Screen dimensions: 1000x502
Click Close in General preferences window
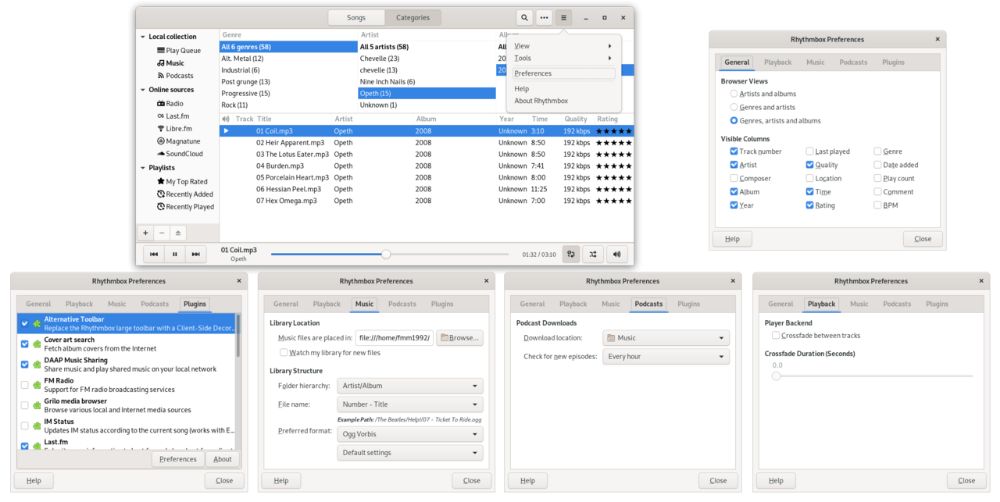click(x=923, y=239)
